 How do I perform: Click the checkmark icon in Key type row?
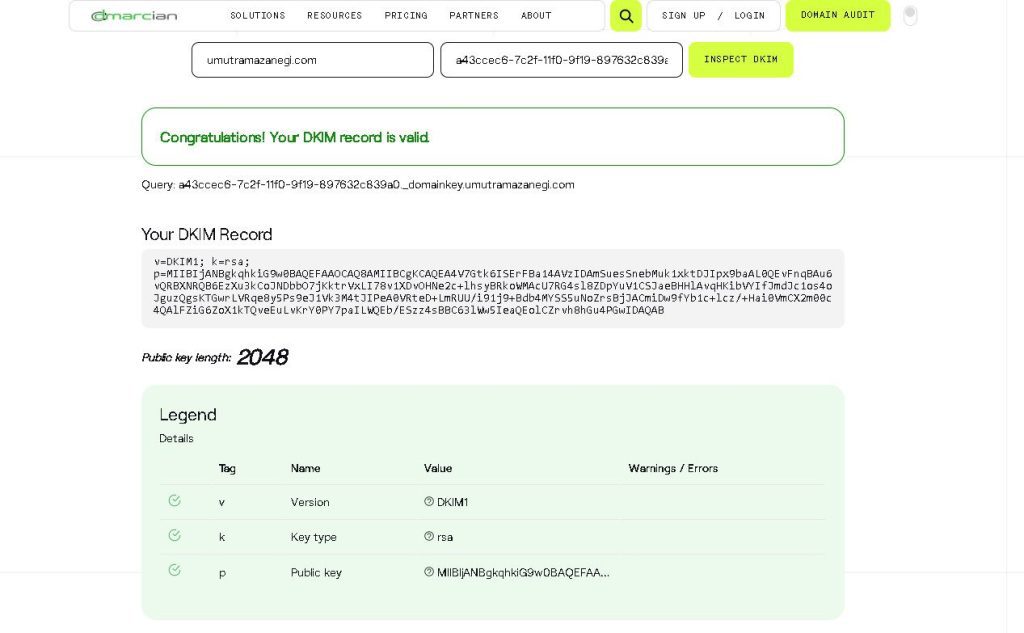(x=174, y=536)
